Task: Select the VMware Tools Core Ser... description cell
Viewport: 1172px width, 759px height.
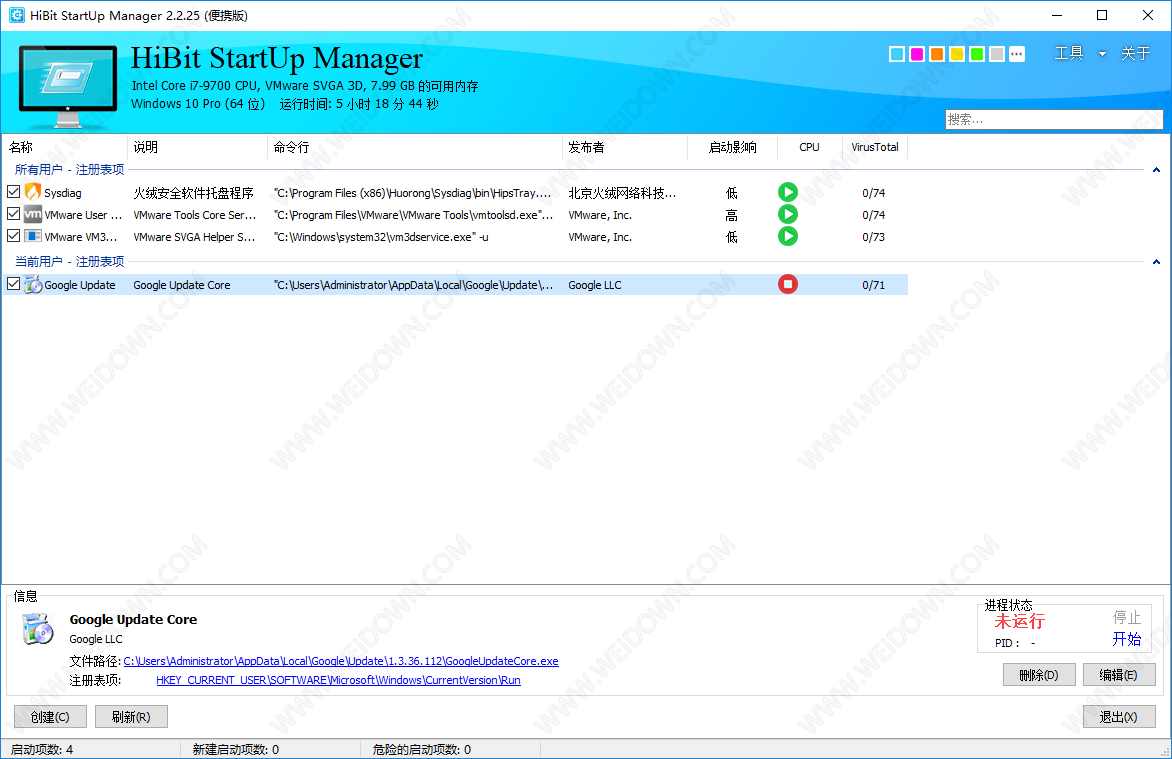Action: pyautogui.click(x=194, y=215)
